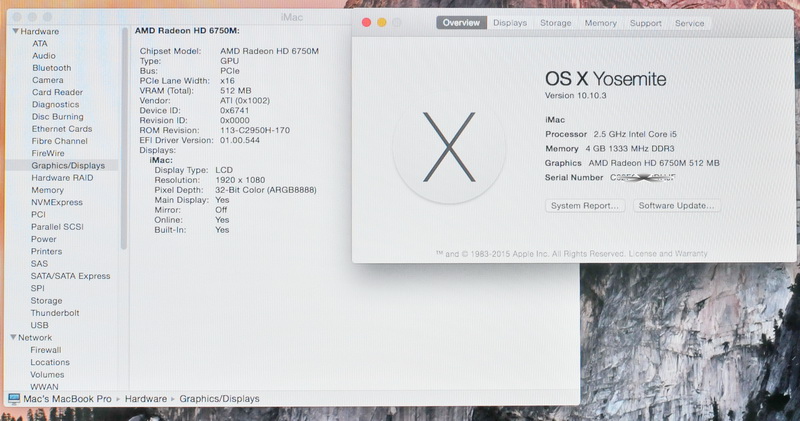The width and height of the screenshot is (800, 421).
Task: Select ATA in the Hardware list
Action: (40, 43)
